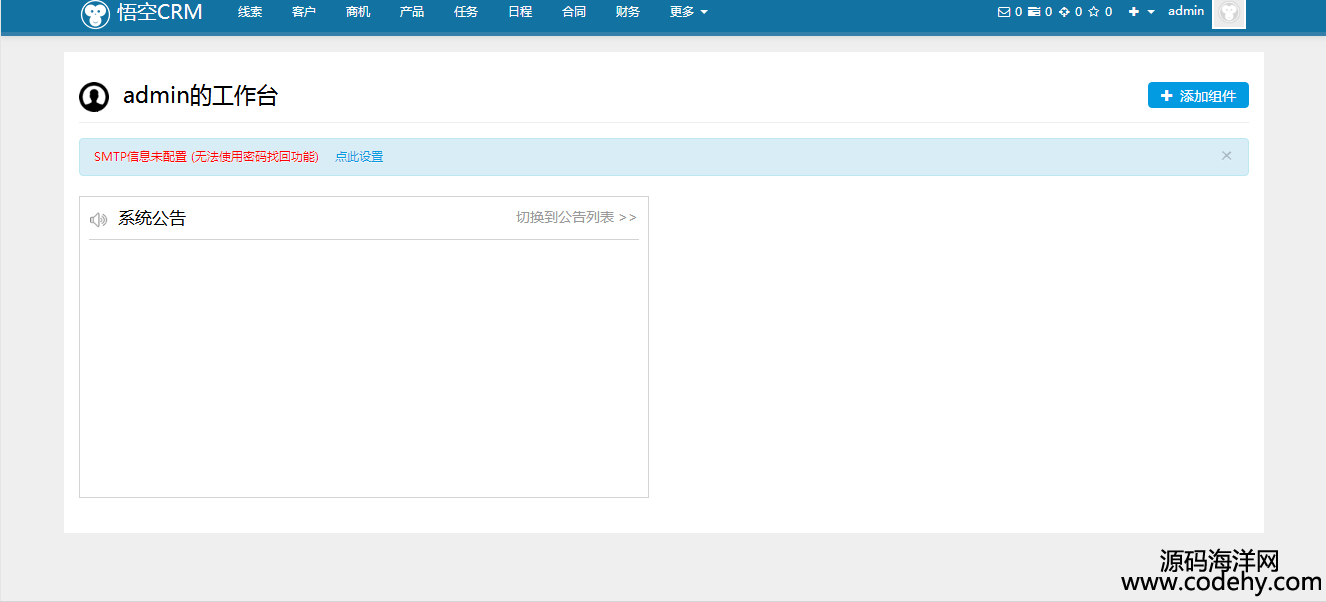The height and width of the screenshot is (602, 1326).
Task: Click the admin monkey avatar thumbnail
Action: tap(1228, 13)
